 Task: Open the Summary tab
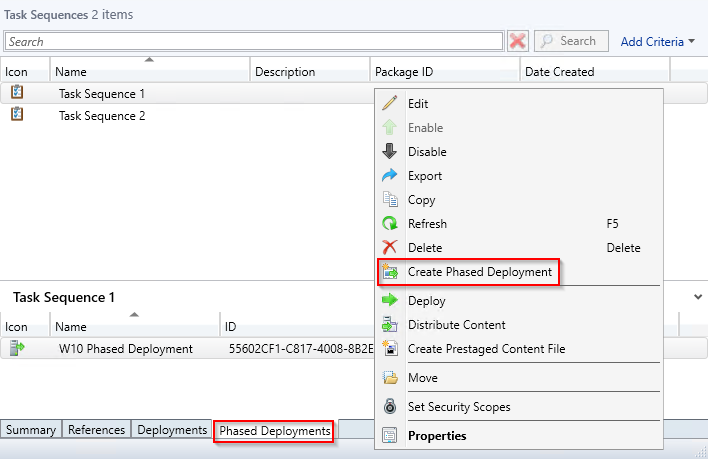[x=31, y=430]
